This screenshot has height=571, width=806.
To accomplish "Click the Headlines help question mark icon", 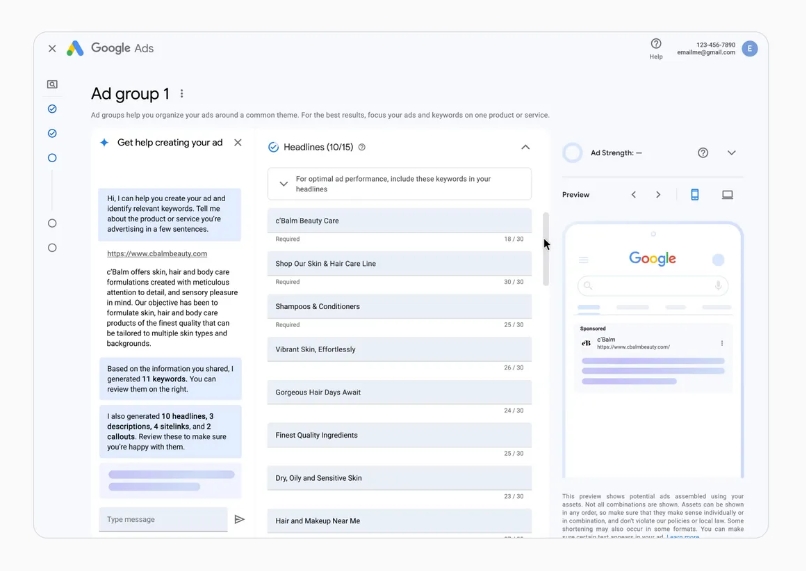I will [x=362, y=148].
